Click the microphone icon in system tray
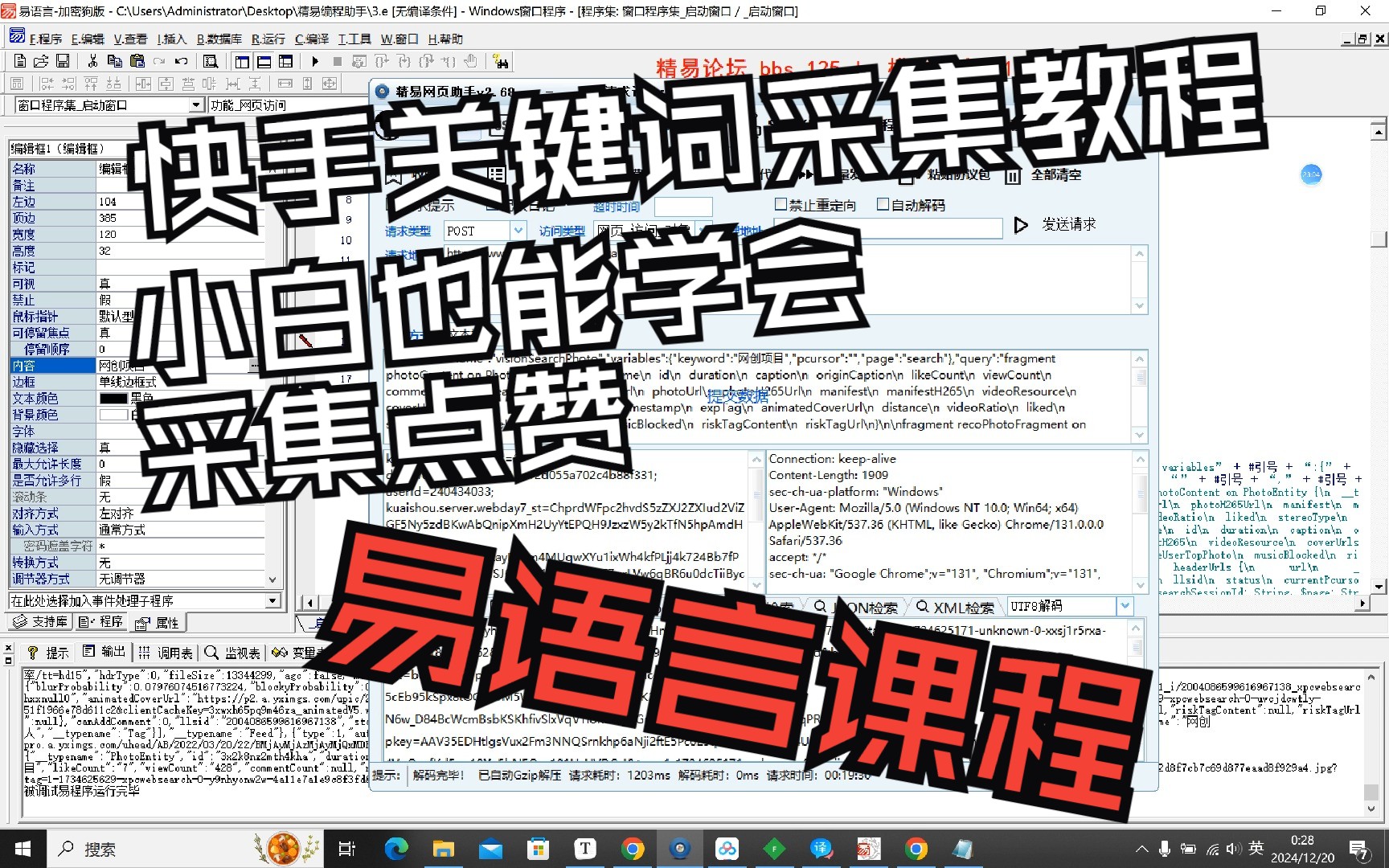 pyautogui.click(x=1164, y=849)
